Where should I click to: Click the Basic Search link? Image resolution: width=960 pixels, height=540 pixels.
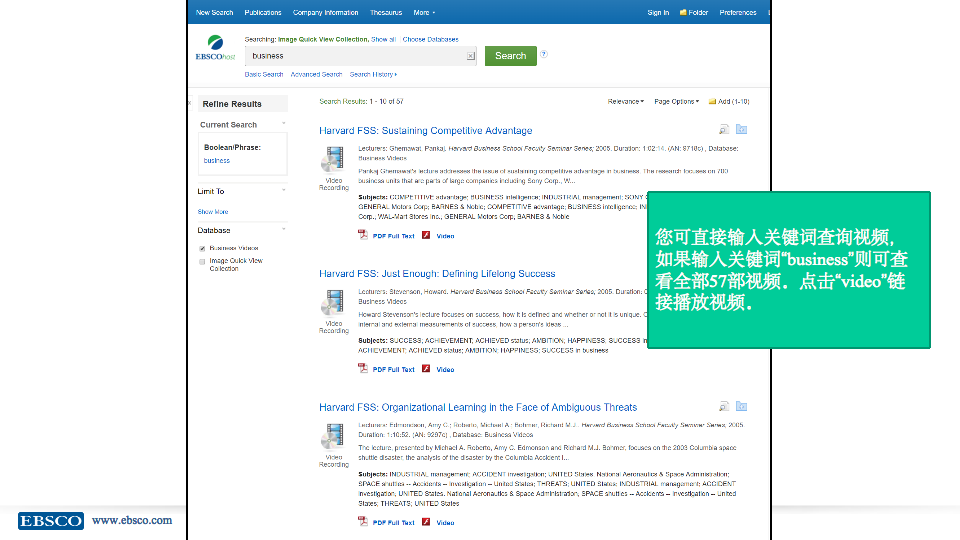[x=264, y=75]
